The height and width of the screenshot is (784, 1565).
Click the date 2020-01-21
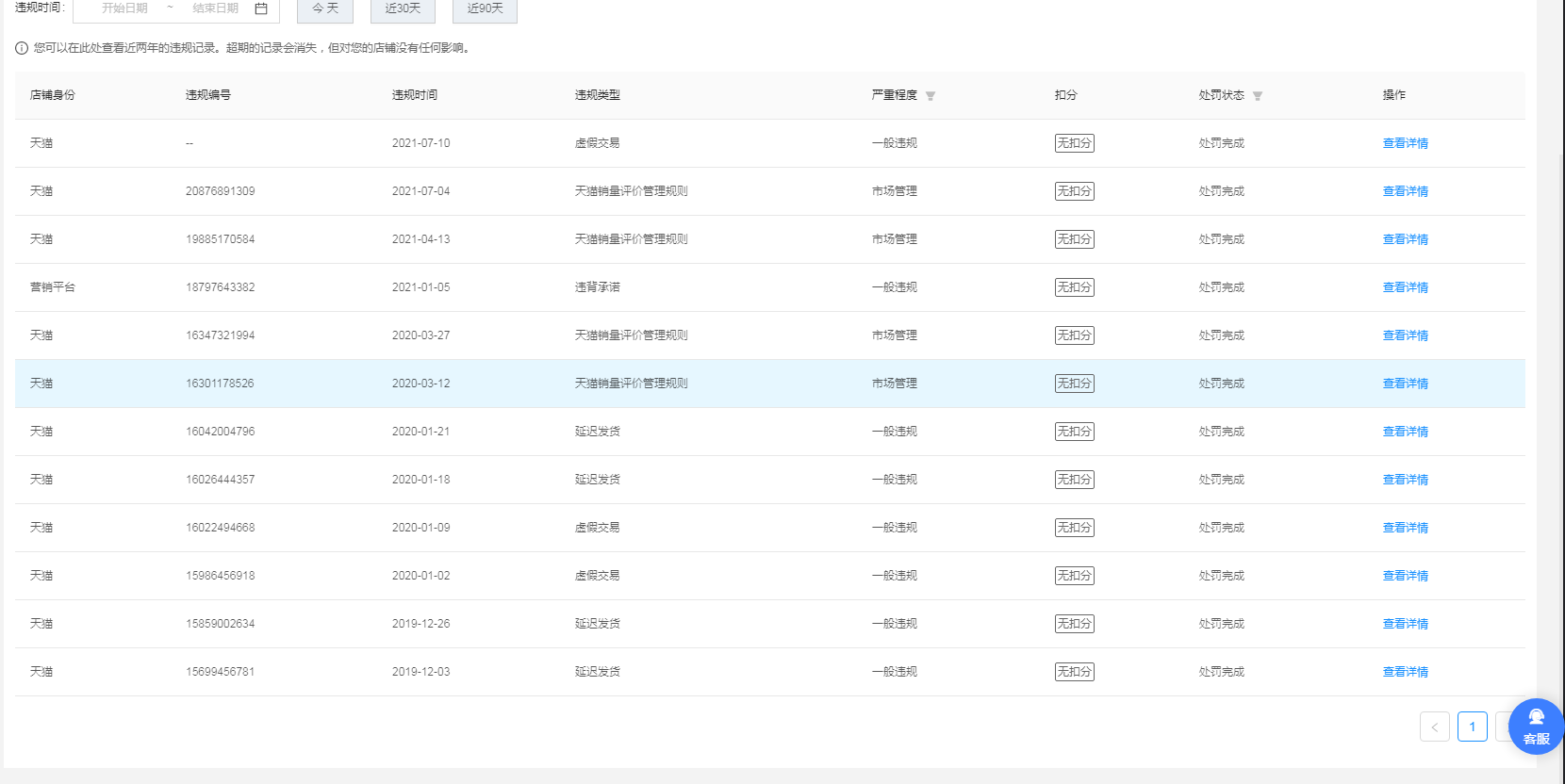420,432
